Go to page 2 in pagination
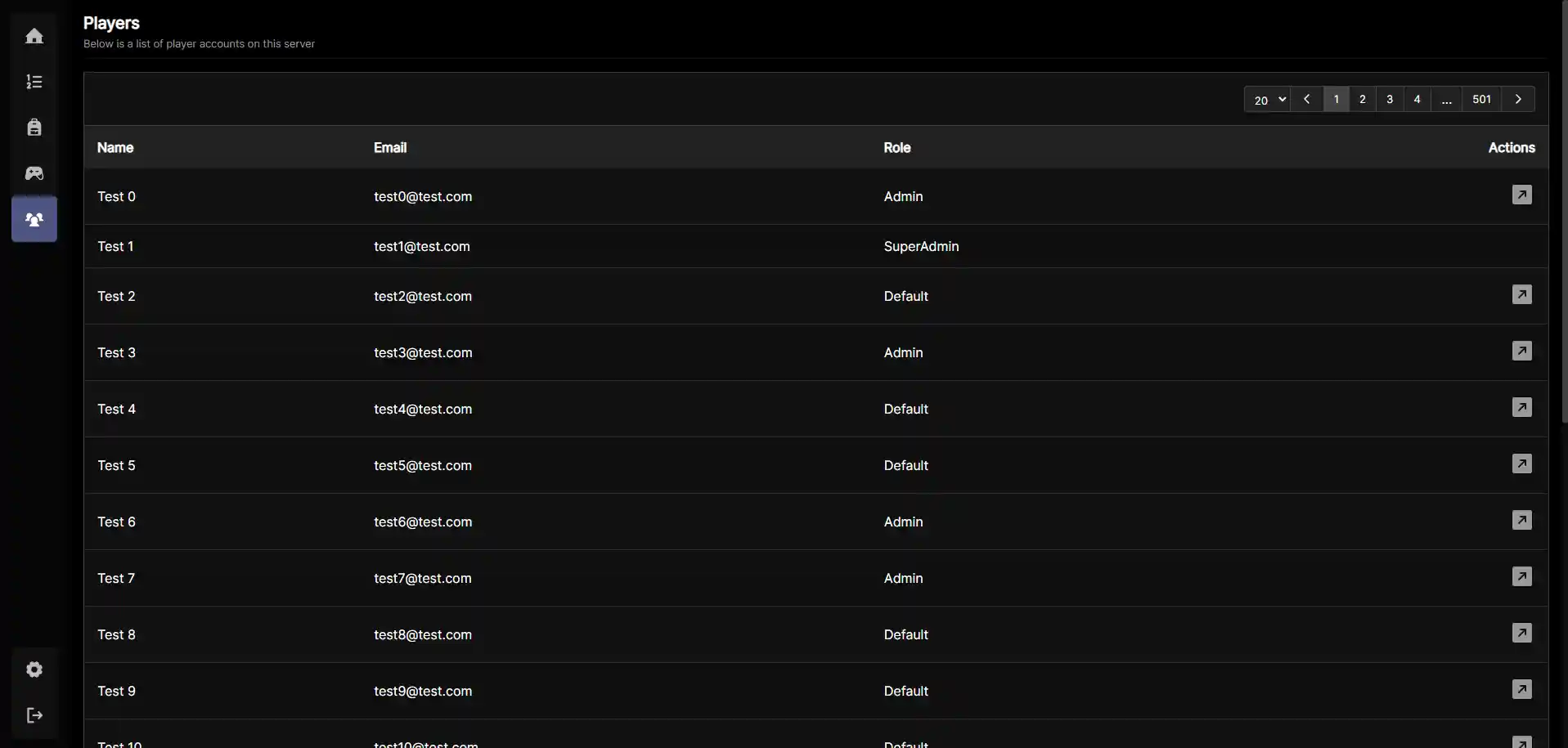 pyautogui.click(x=1363, y=100)
